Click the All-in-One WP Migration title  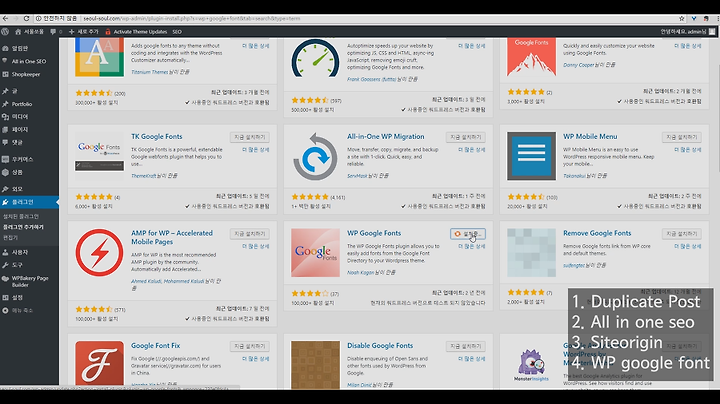[x=386, y=136]
